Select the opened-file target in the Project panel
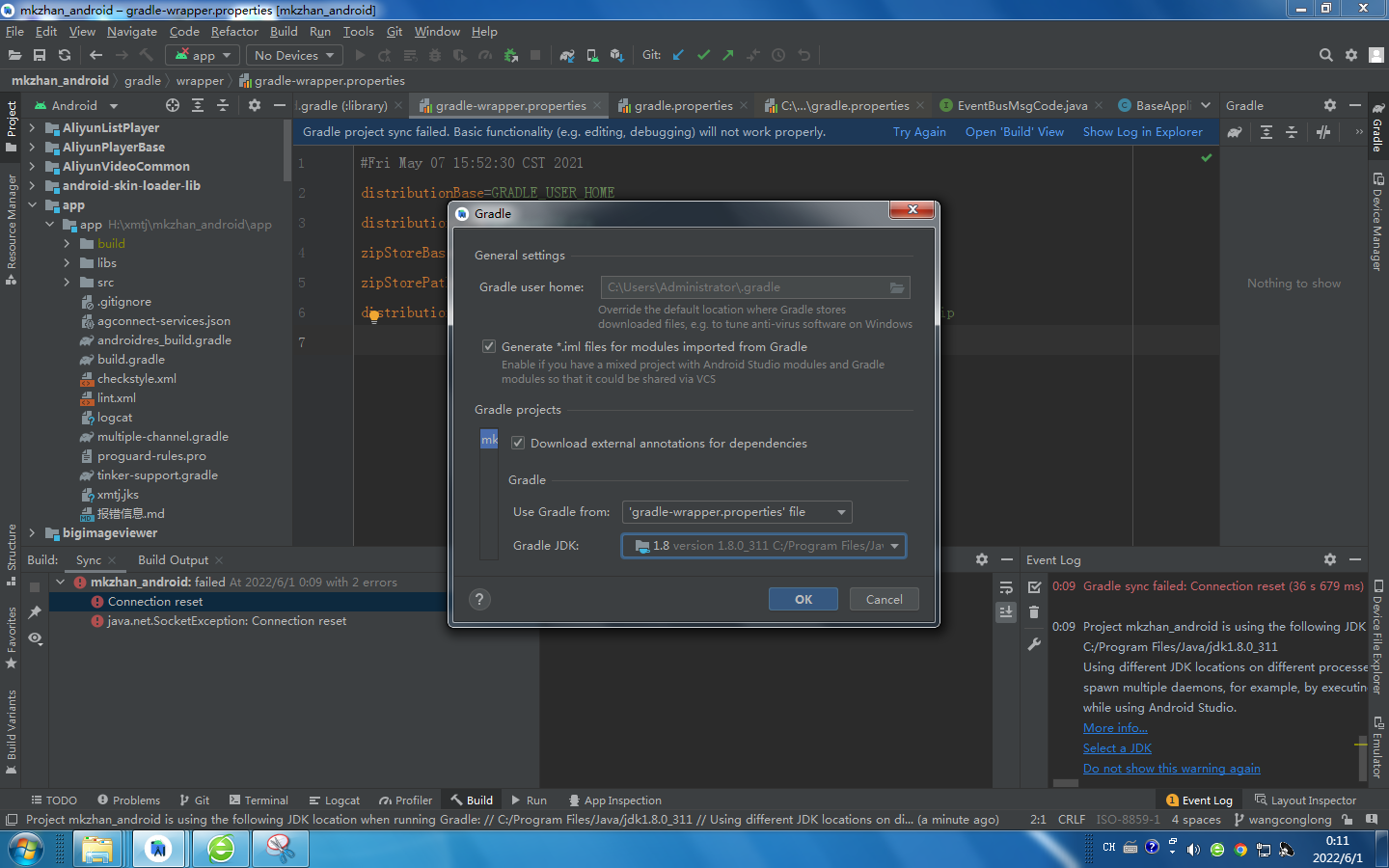Screen dimensions: 1389x868 point(173,105)
